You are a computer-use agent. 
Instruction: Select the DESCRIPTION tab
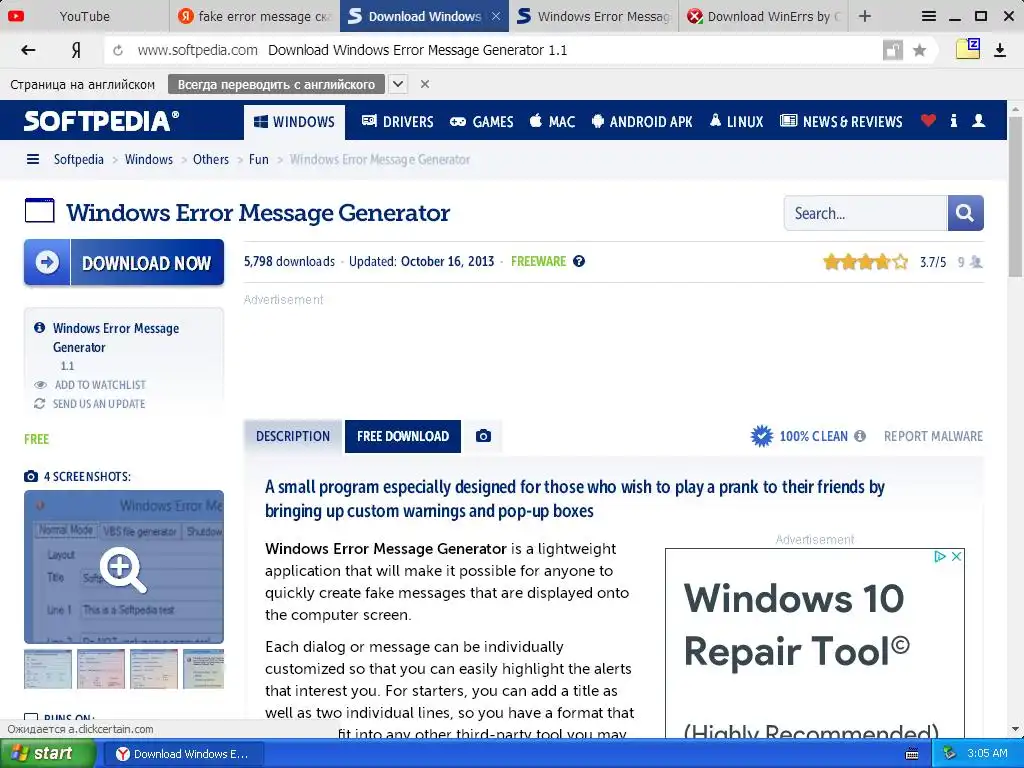[293, 436]
